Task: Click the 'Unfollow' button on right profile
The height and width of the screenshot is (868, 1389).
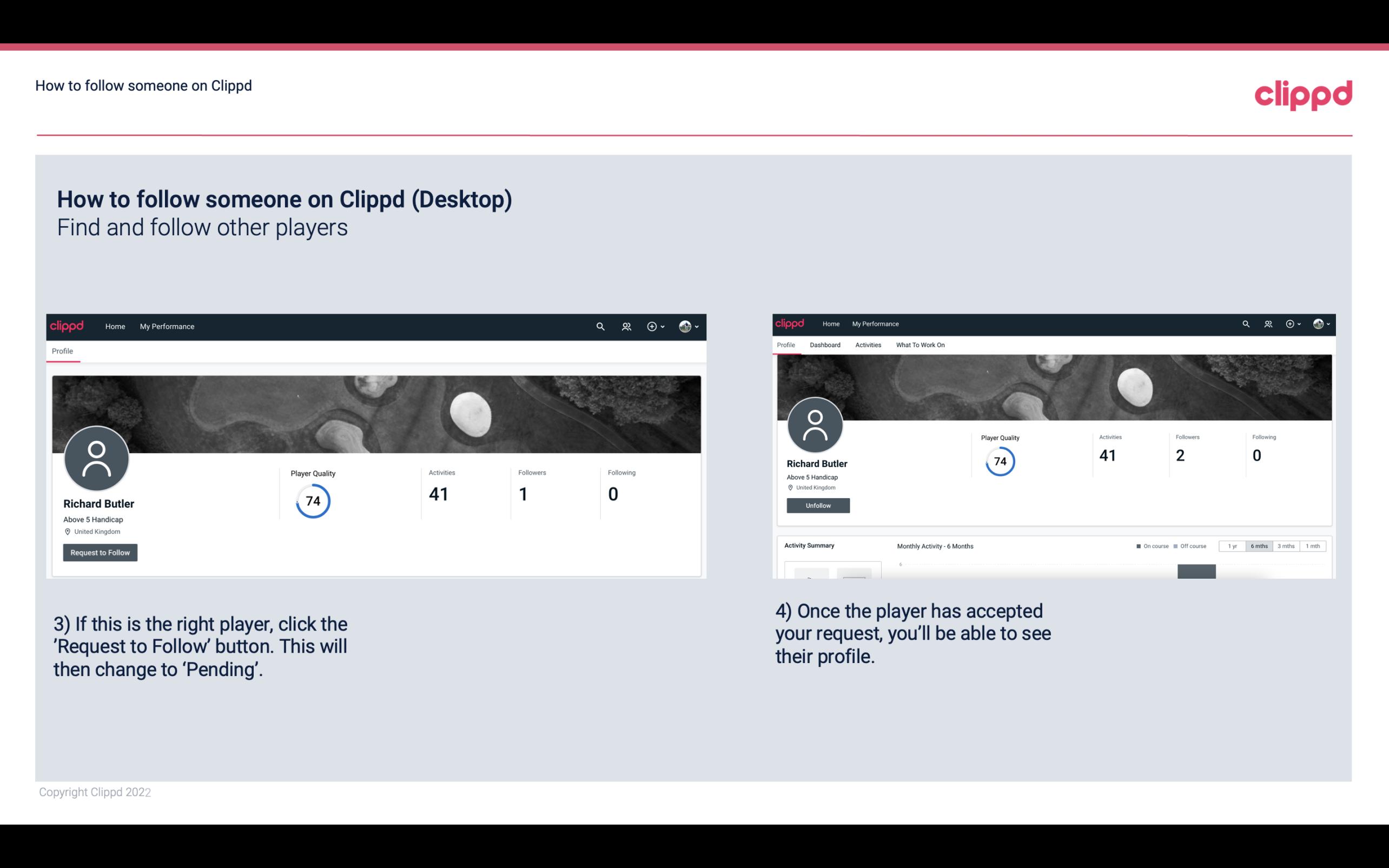Action: [818, 505]
